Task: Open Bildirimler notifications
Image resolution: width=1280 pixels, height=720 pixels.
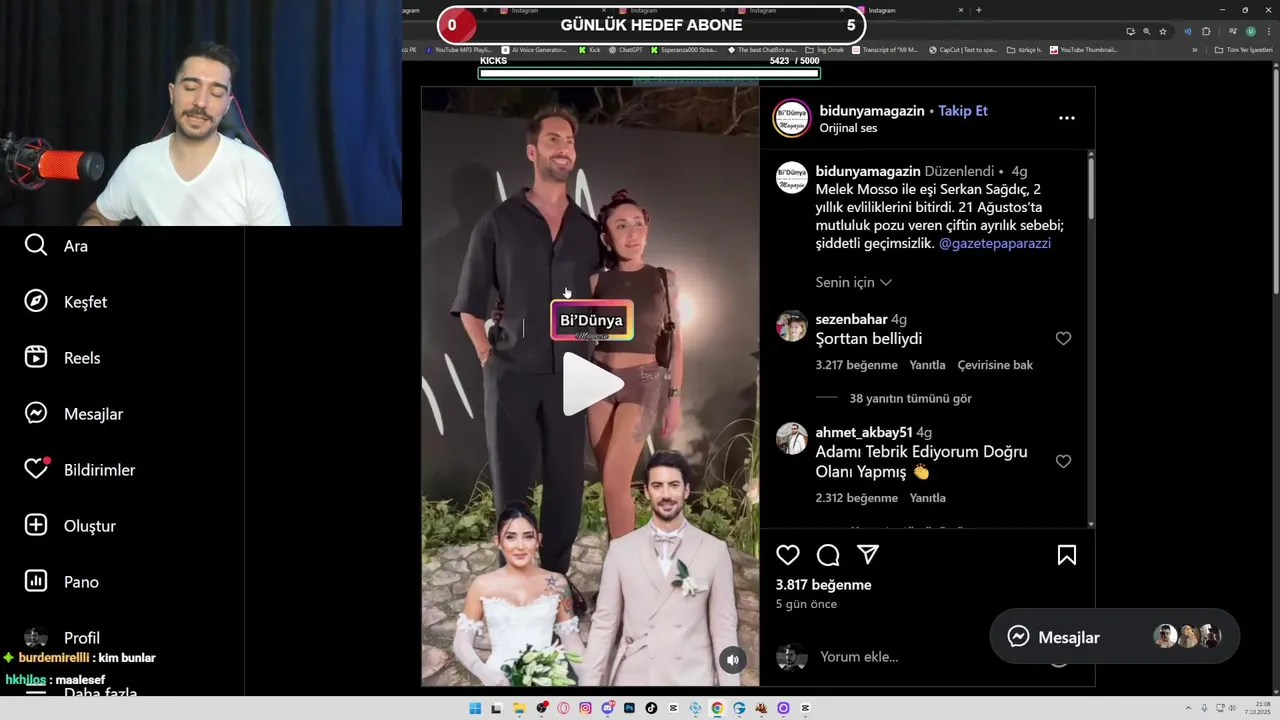Action: click(x=80, y=469)
